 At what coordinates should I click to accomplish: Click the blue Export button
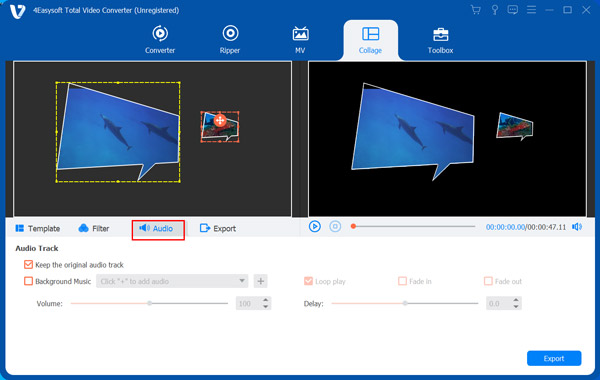click(x=554, y=358)
